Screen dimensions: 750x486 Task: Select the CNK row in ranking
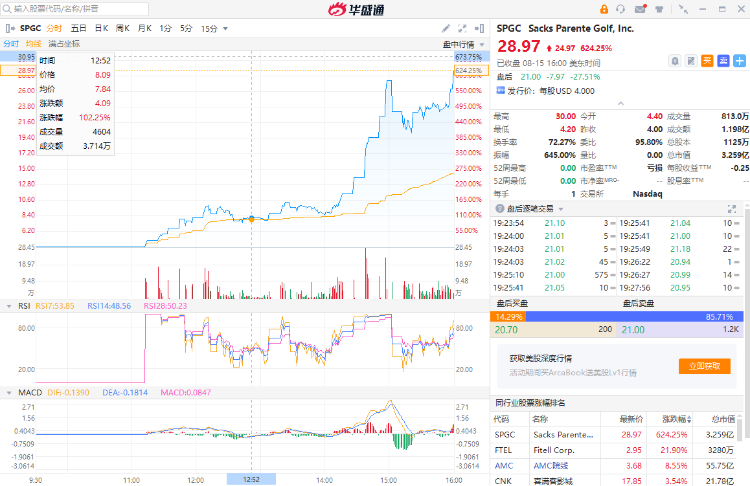[x=614, y=480]
